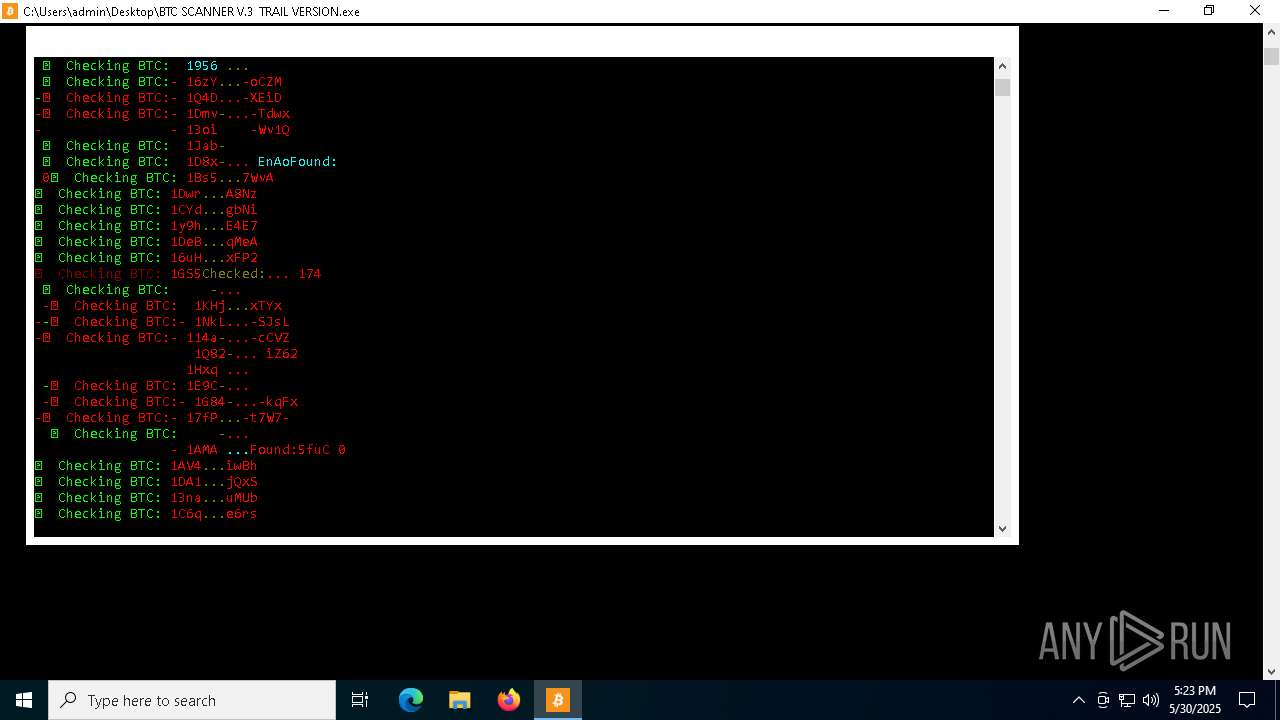Click the Type here to search box
This screenshot has width=1280, height=720.
[x=192, y=700]
